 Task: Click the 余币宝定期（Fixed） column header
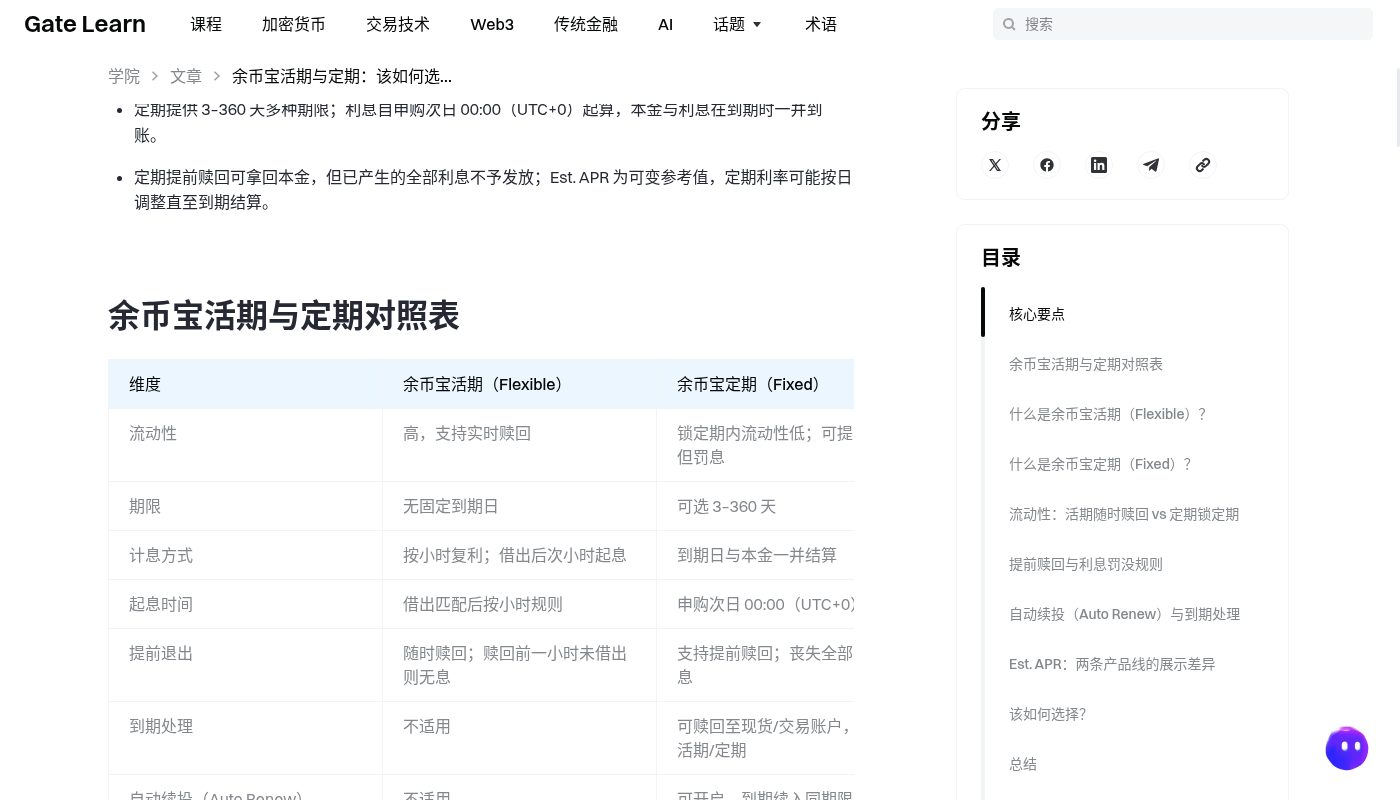point(752,384)
